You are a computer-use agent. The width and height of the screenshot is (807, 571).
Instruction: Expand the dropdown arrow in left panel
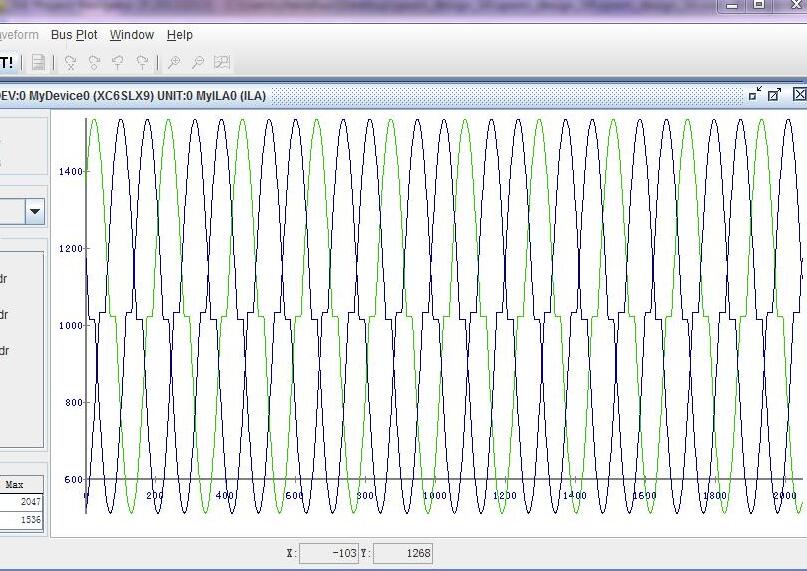point(35,211)
